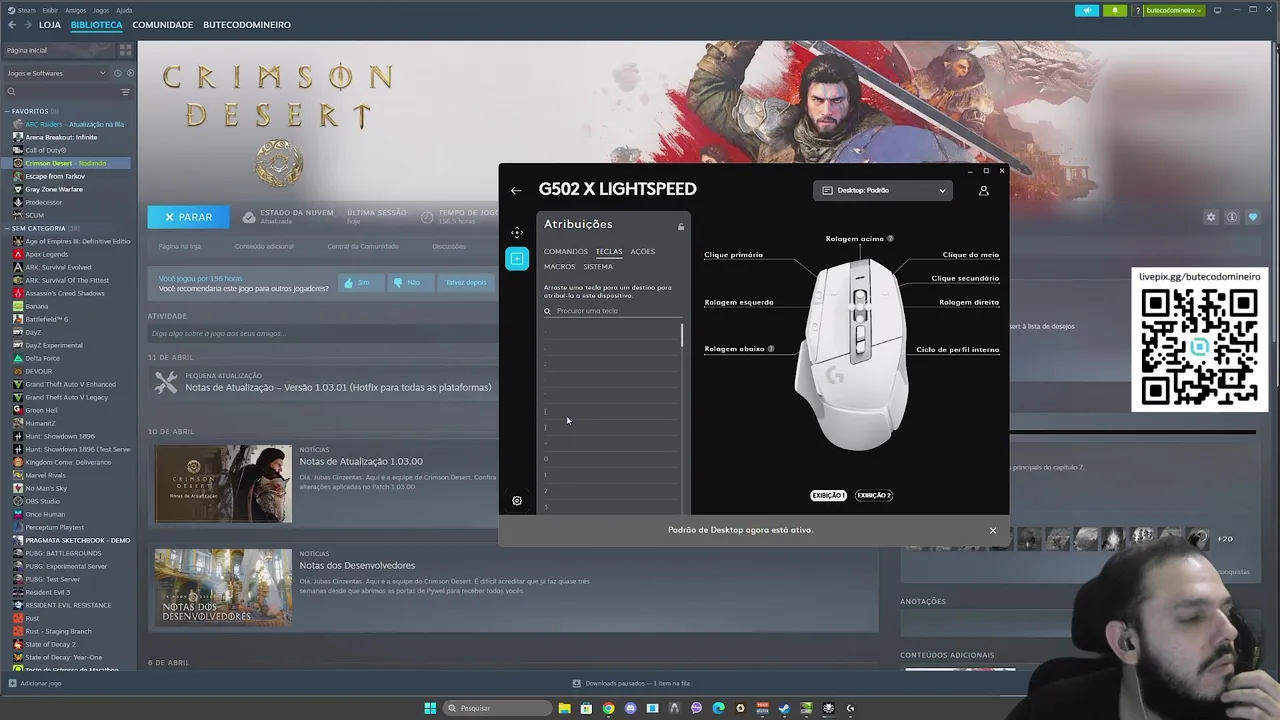Image resolution: width=1280 pixels, height=720 pixels.
Task: Click the Windows Pesquisar search box
Action: point(497,708)
